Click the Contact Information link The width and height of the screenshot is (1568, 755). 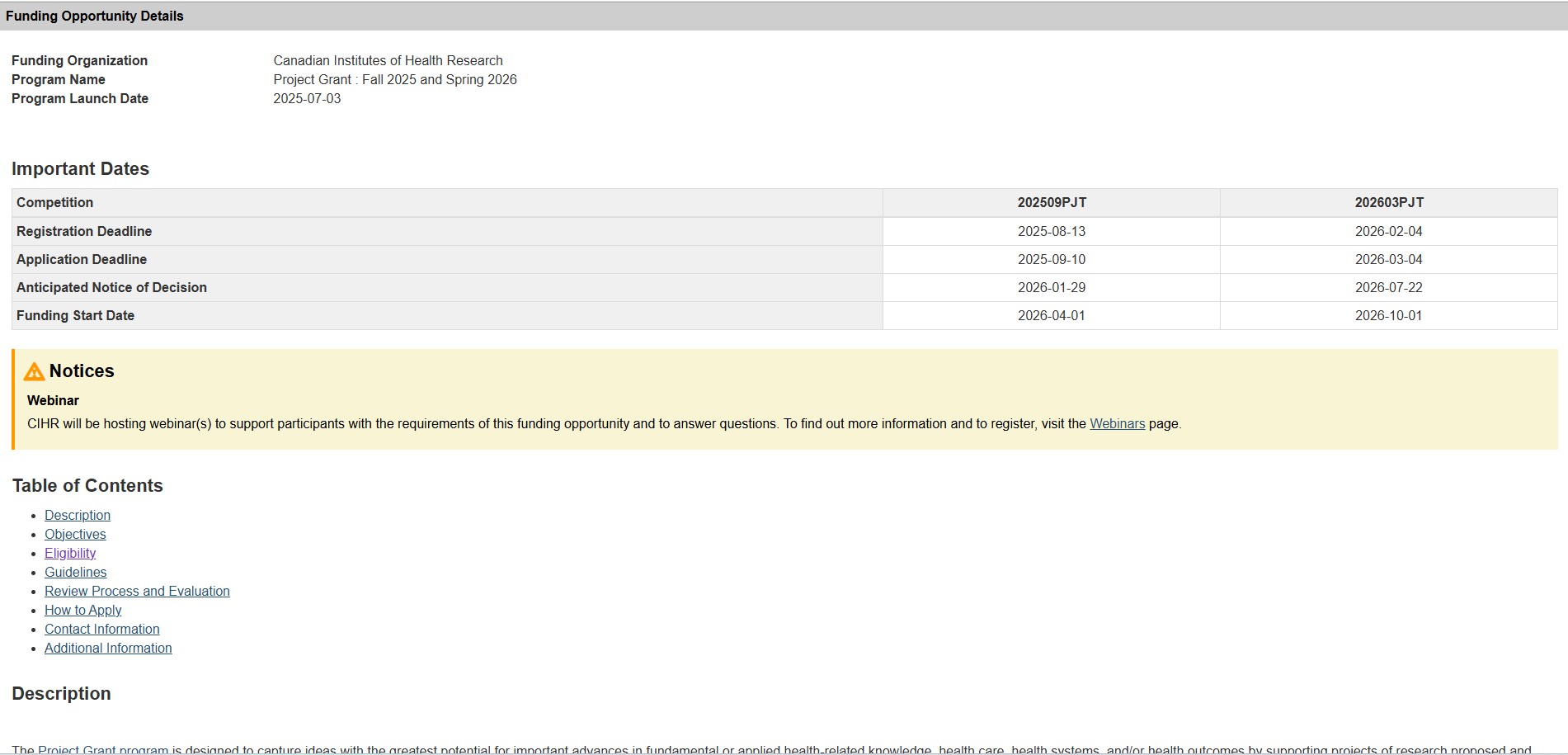coord(101,629)
